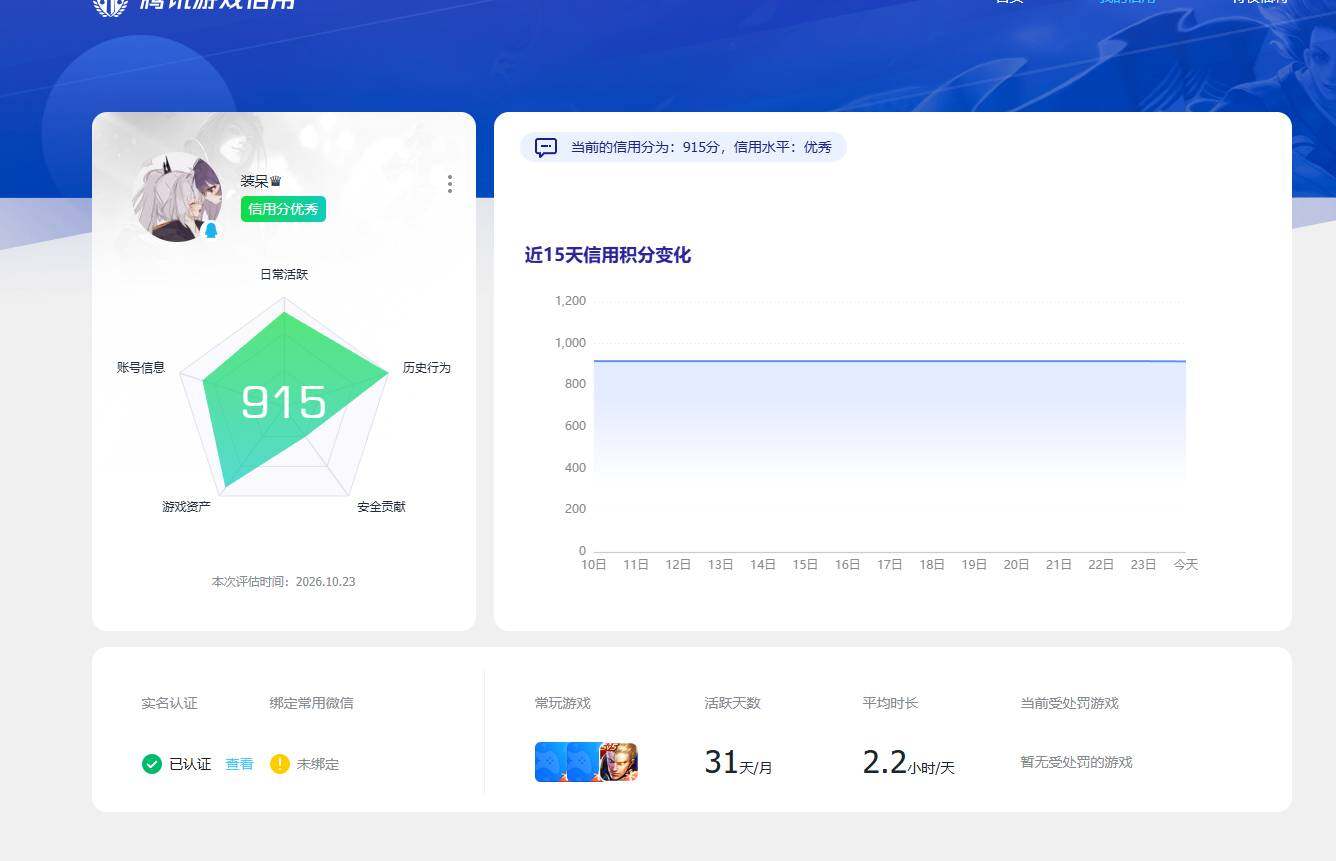Click the 915 score in radar chart
Image resolution: width=1336 pixels, height=861 pixels.
[284, 402]
